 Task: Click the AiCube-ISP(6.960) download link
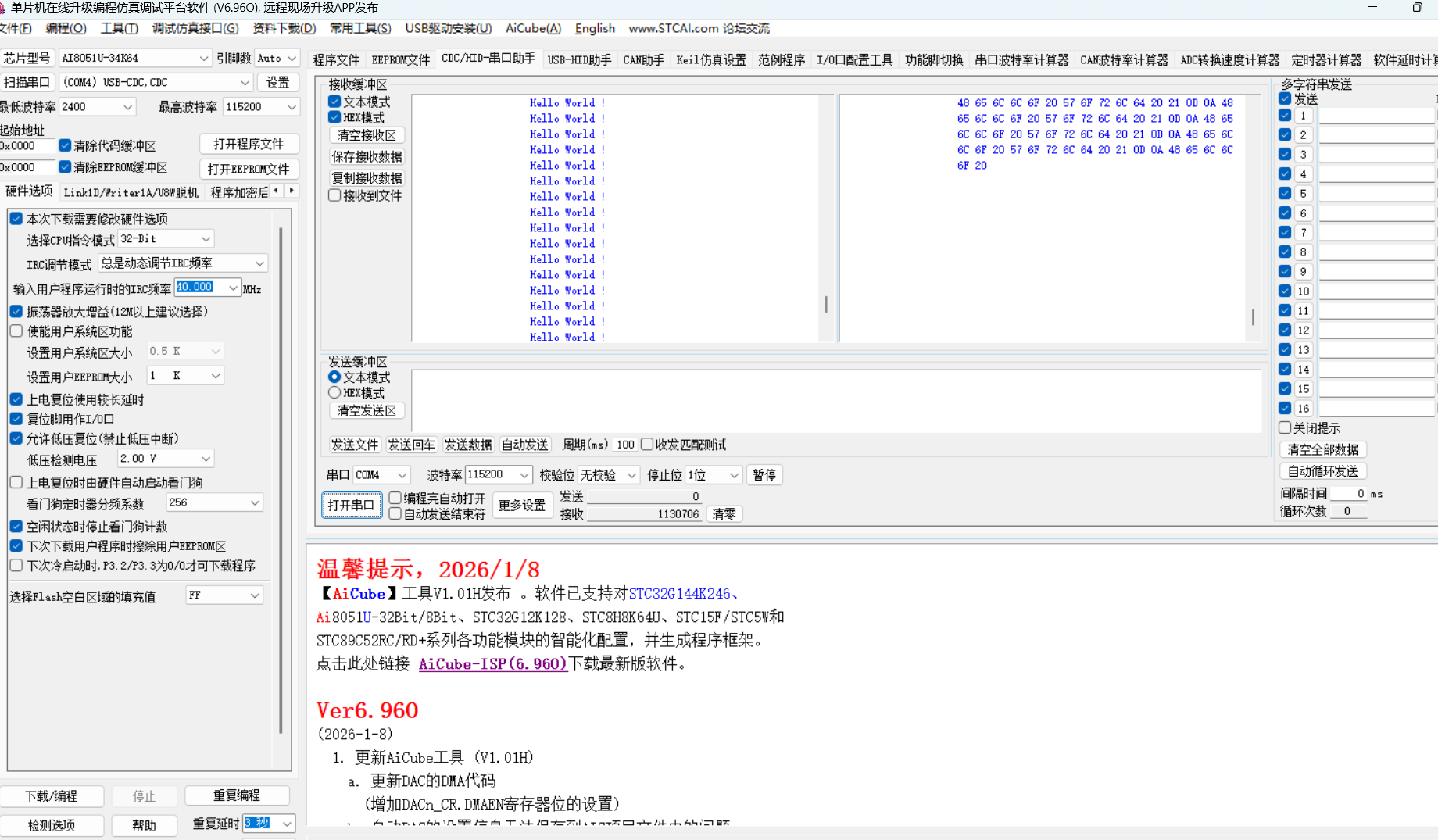point(492,664)
